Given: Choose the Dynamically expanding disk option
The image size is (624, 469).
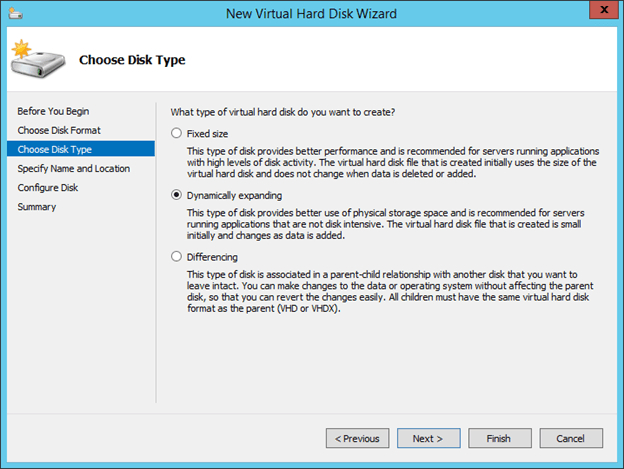Looking at the screenshot, I should pos(177,195).
